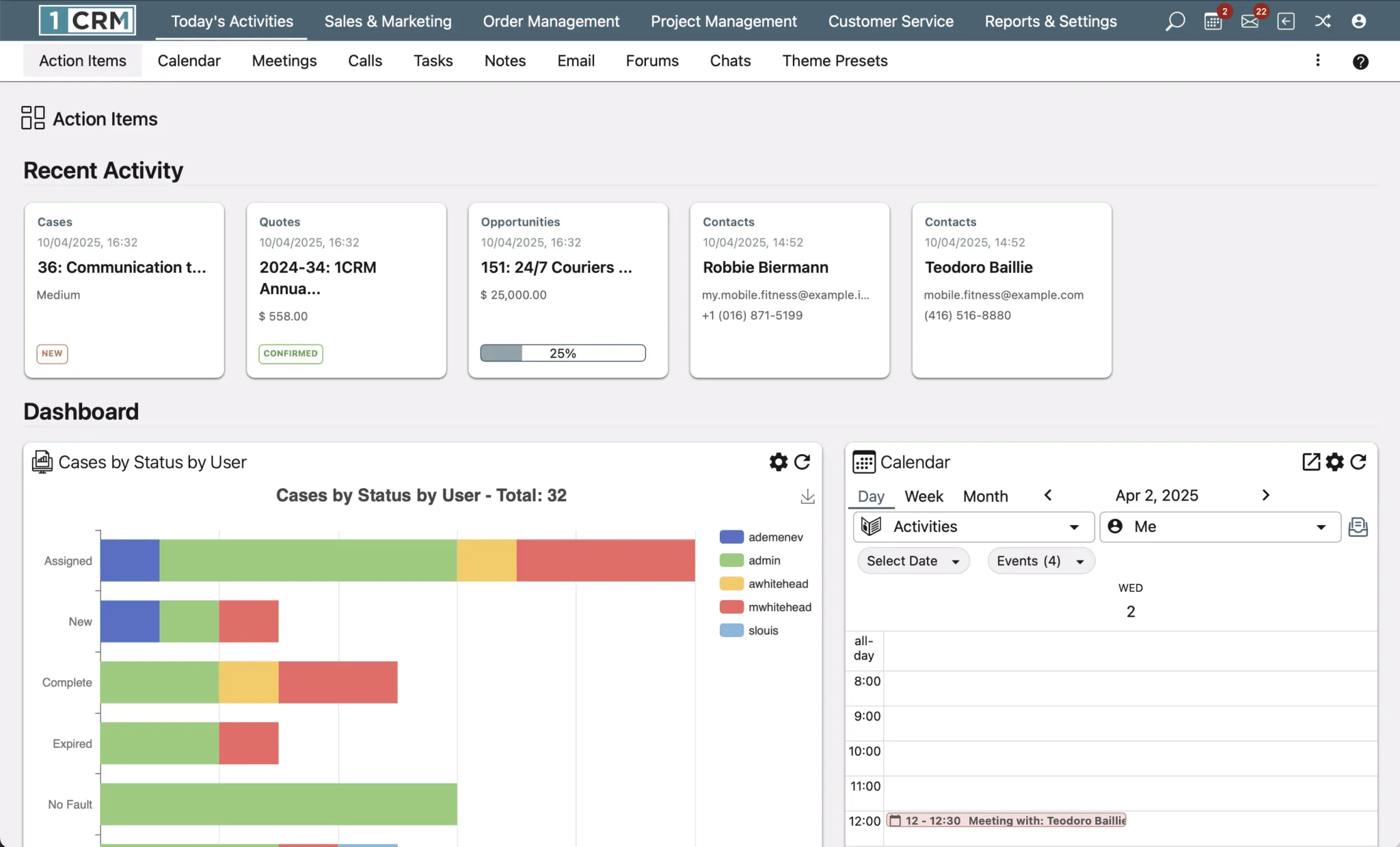Switch to the Week calendar tab

[x=924, y=496]
